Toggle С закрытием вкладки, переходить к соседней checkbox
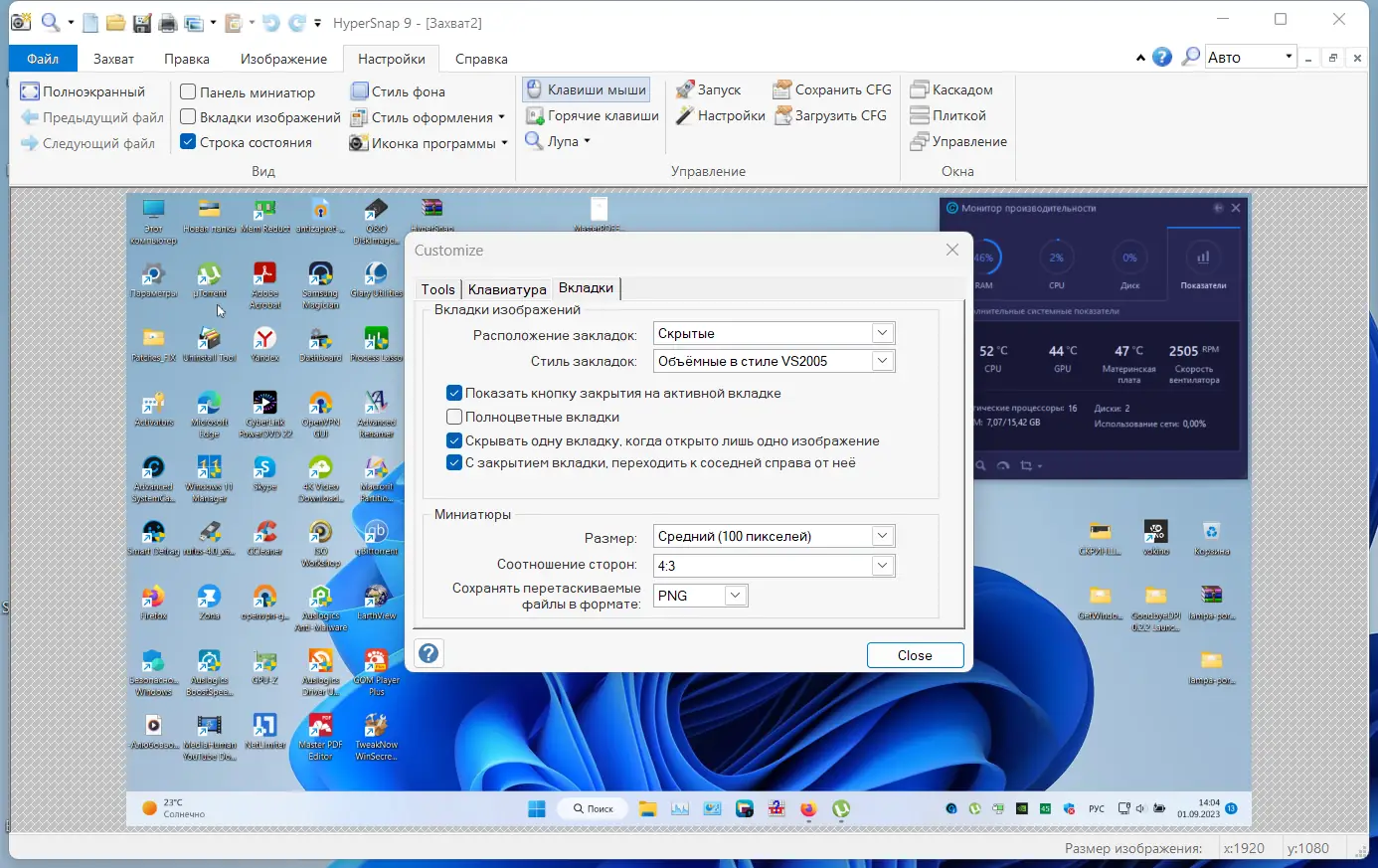 pyautogui.click(x=454, y=462)
